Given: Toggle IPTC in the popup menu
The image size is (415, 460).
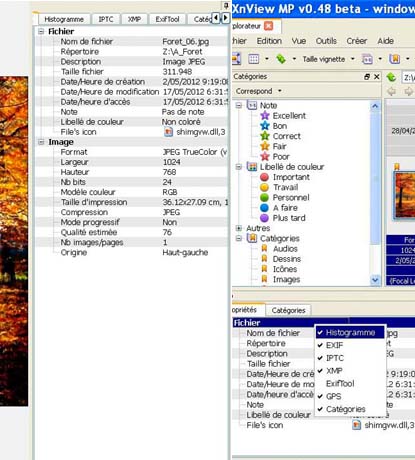Looking at the screenshot, I should coord(350,358).
